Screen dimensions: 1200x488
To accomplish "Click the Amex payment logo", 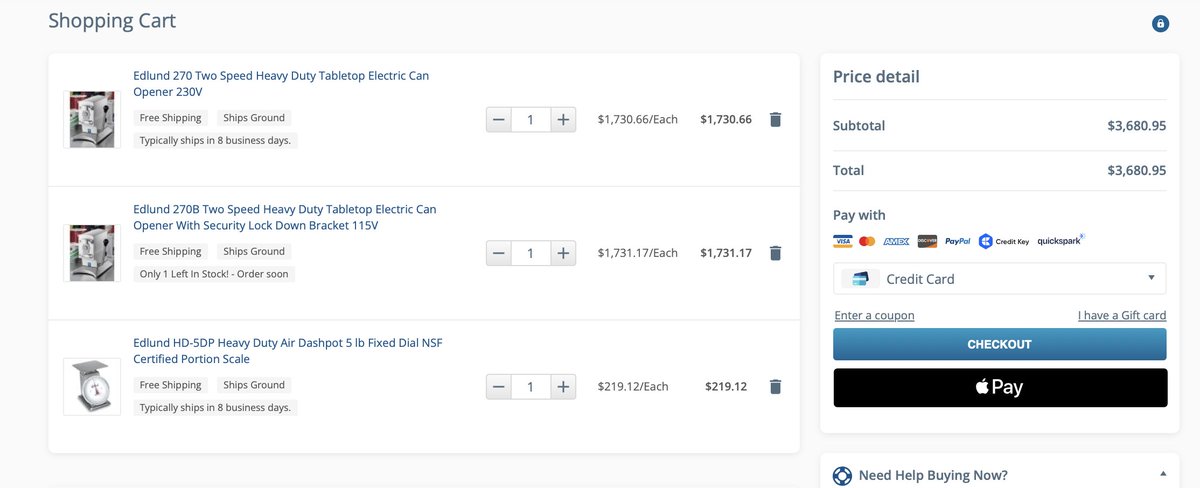I will [896, 241].
